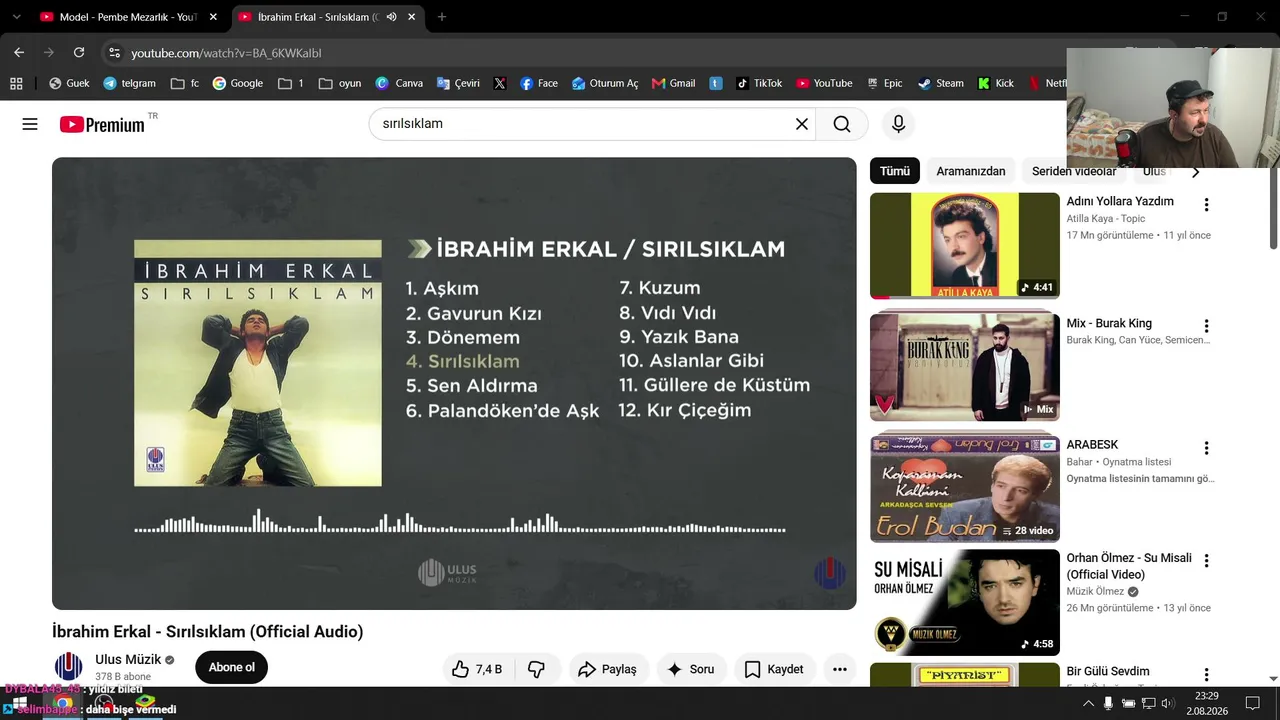Viewport: 1280px width, 720px height.
Task: Save the video with Kaydet
Action: [774, 669]
